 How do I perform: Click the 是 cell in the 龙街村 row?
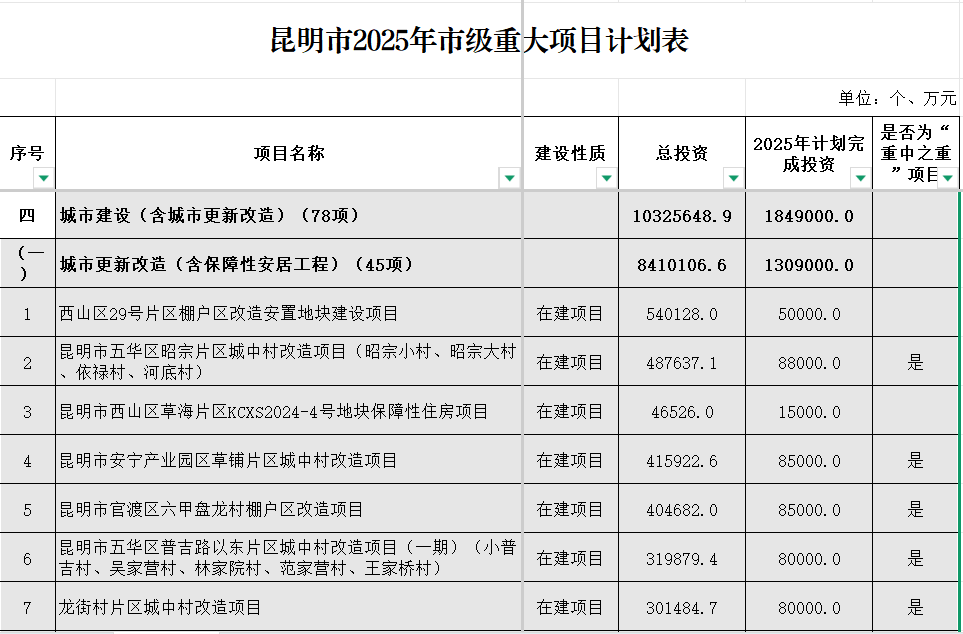pos(915,608)
